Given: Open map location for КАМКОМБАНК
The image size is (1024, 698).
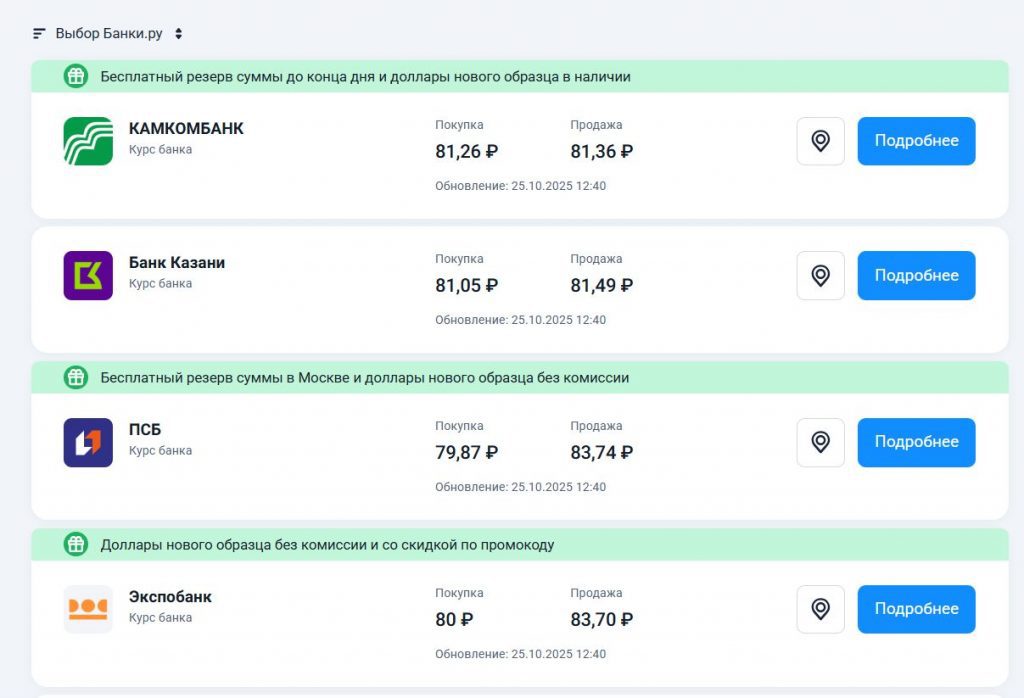Looking at the screenshot, I should point(820,141).
